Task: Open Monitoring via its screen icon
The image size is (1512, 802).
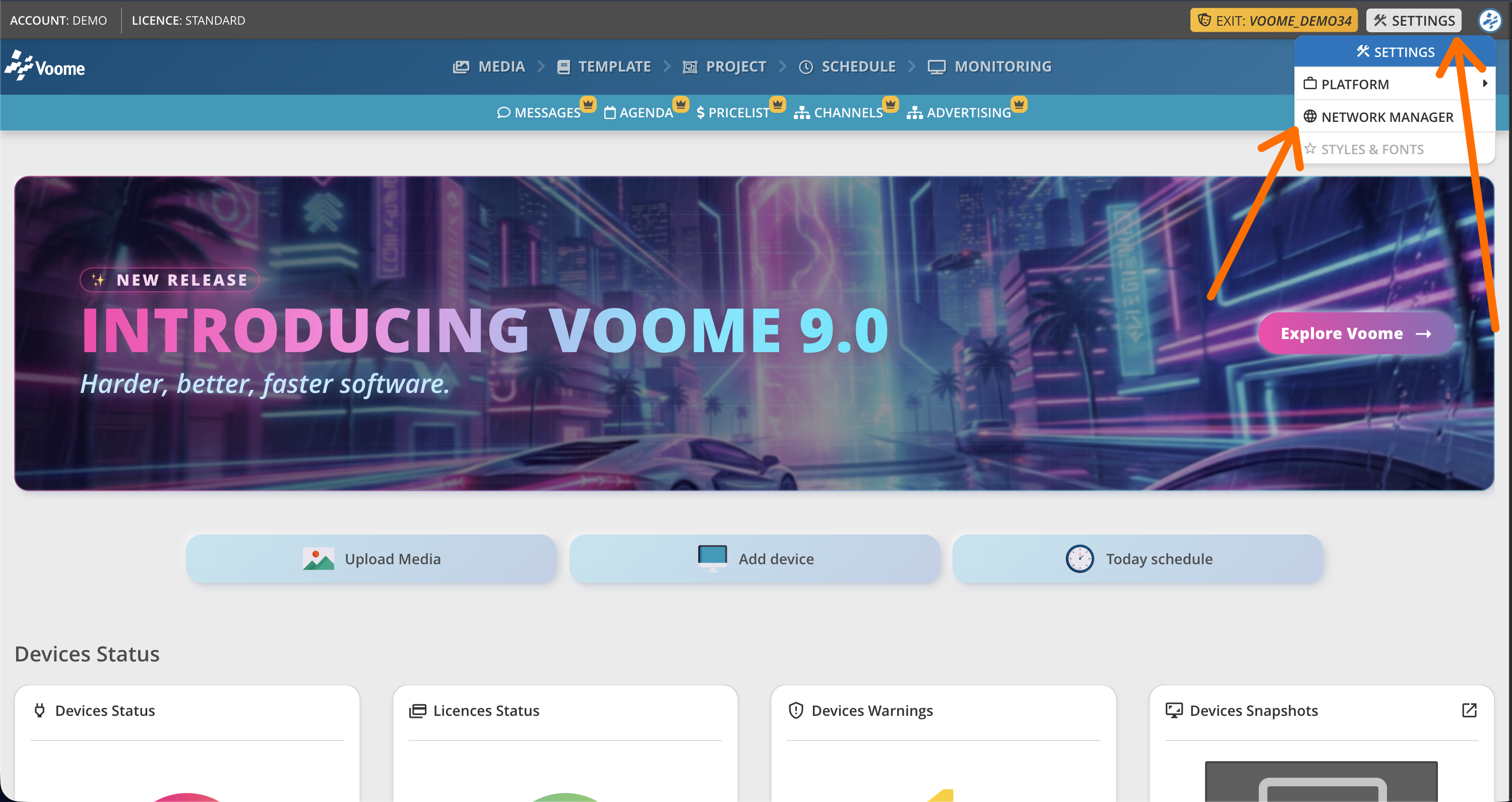Action: 936,67
